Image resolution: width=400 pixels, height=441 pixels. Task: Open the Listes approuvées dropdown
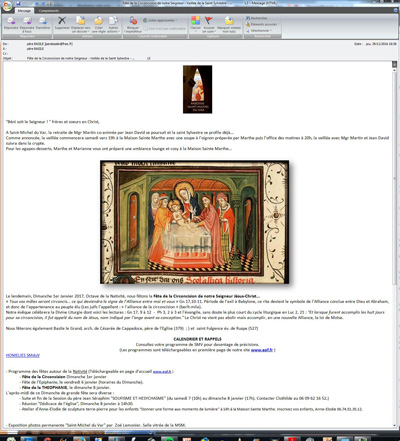pos(160,20)
